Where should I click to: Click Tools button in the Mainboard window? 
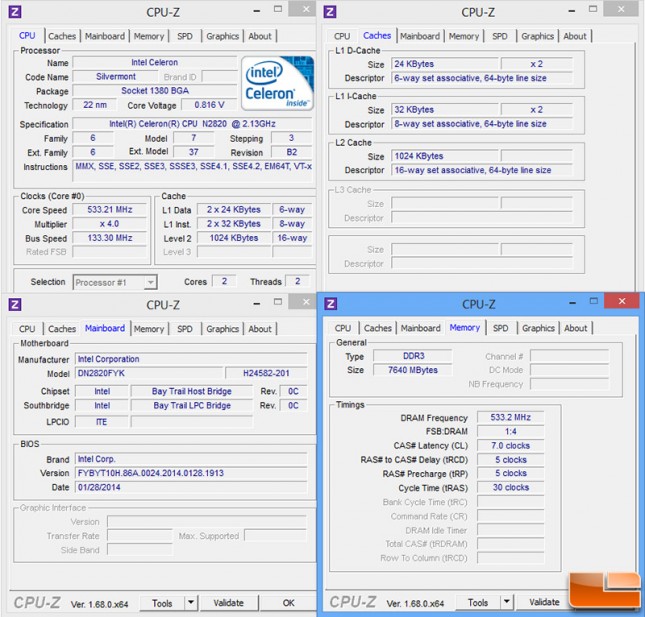(162, 603)
